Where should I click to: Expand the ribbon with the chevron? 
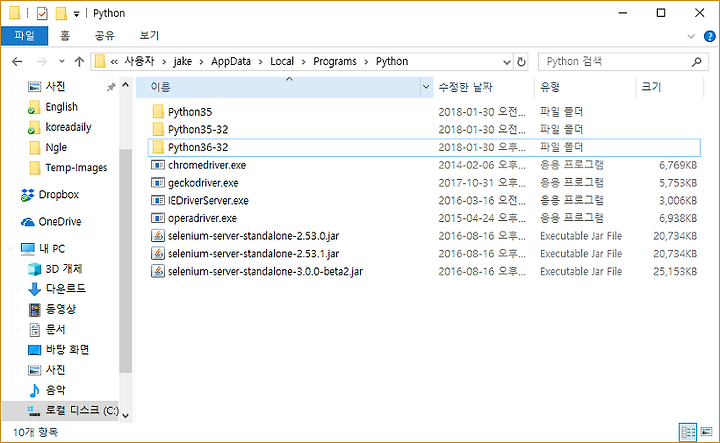(x=691, y=36)
